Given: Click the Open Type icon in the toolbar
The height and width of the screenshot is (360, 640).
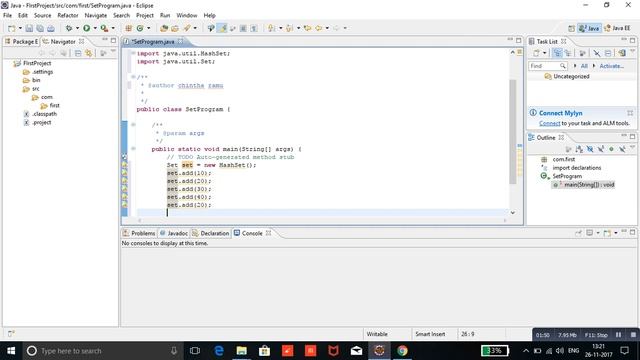Looking at the screenshot, I should [x=164, y=28].
